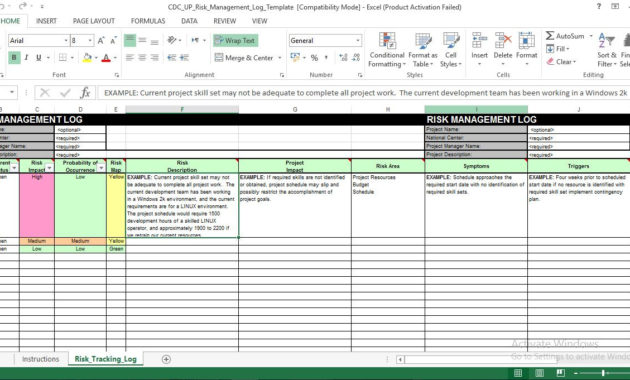Toggle Underline formatting
Image resolution: width=630 pixels, height=380 pixels.
point(39,57)
